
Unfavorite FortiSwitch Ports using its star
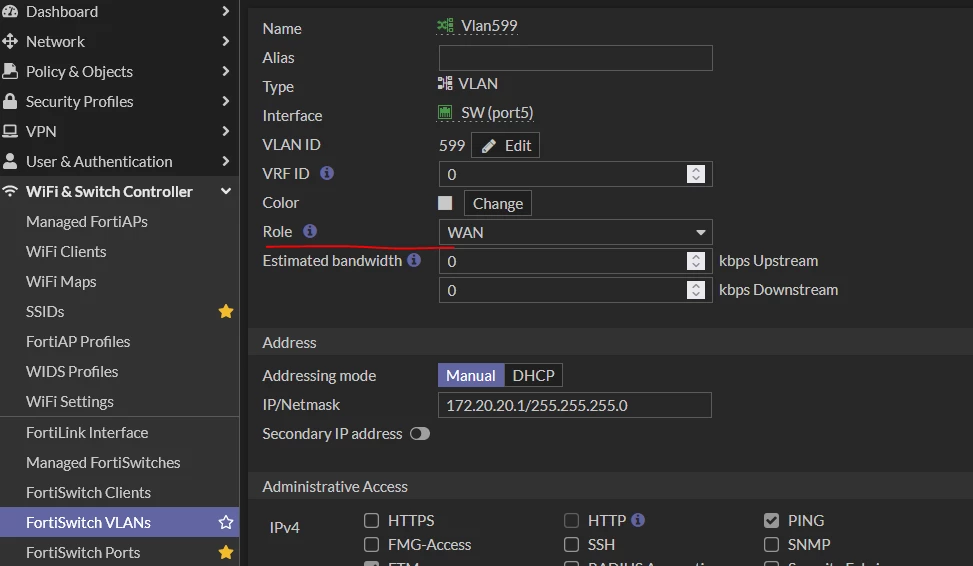pos(226,552)
